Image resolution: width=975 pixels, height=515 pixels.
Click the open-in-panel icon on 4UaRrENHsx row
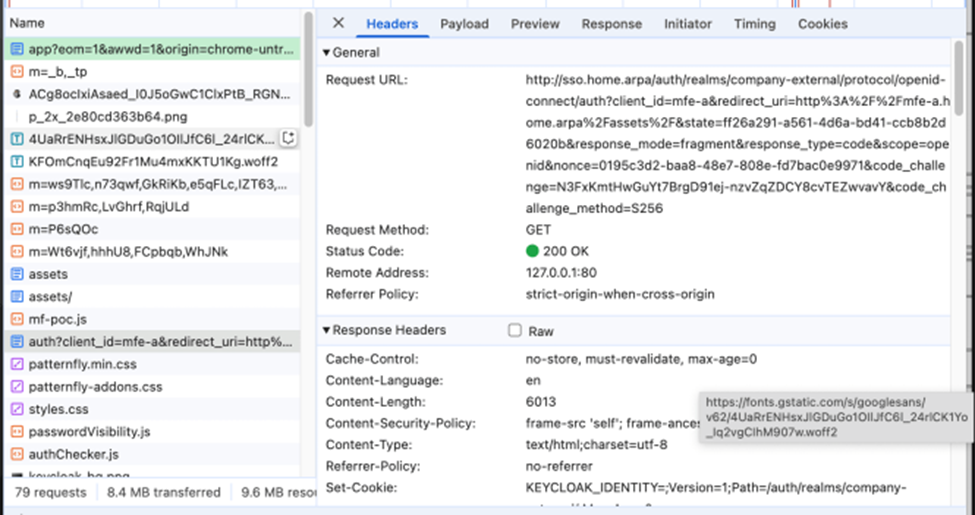click(288, 138)
